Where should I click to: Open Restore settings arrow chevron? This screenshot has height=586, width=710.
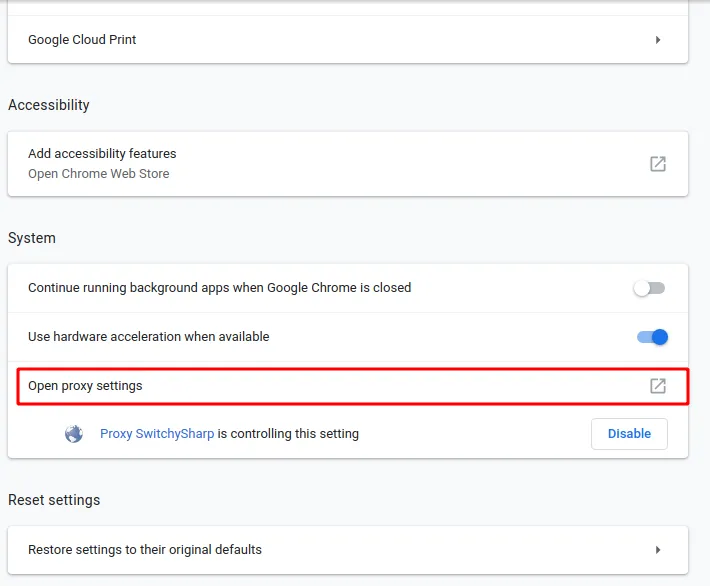658,550
